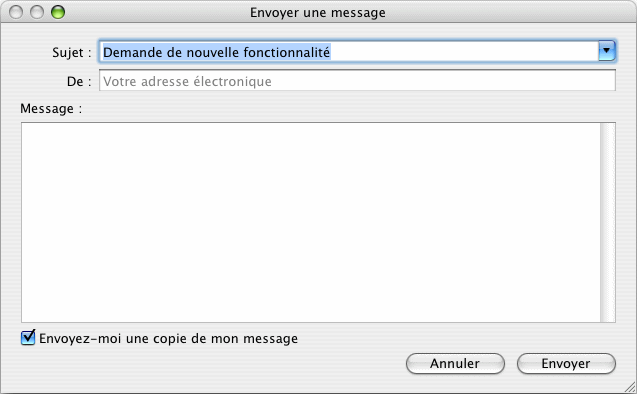Uncheck 'Envoyez-moi une copie' checkbox
Viewport: 637px width, 394px height.
[x=28, y=338]
